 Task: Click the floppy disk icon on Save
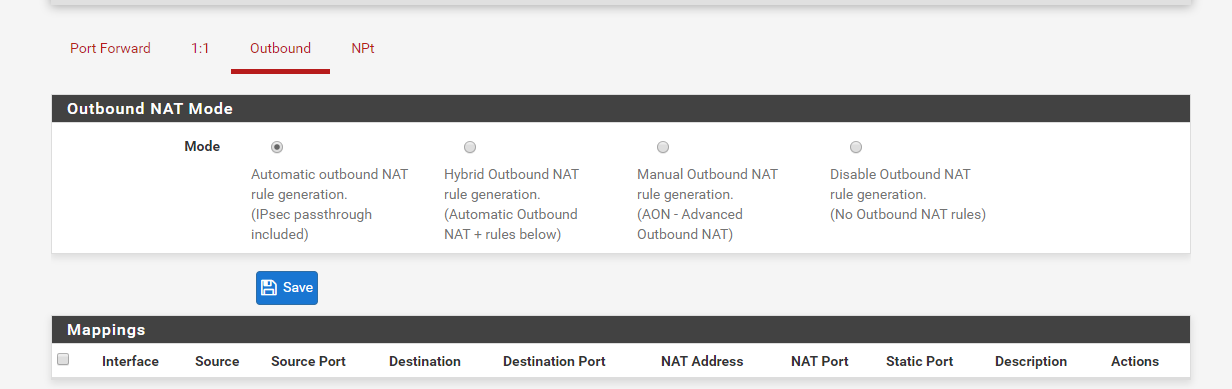[269, 287]
